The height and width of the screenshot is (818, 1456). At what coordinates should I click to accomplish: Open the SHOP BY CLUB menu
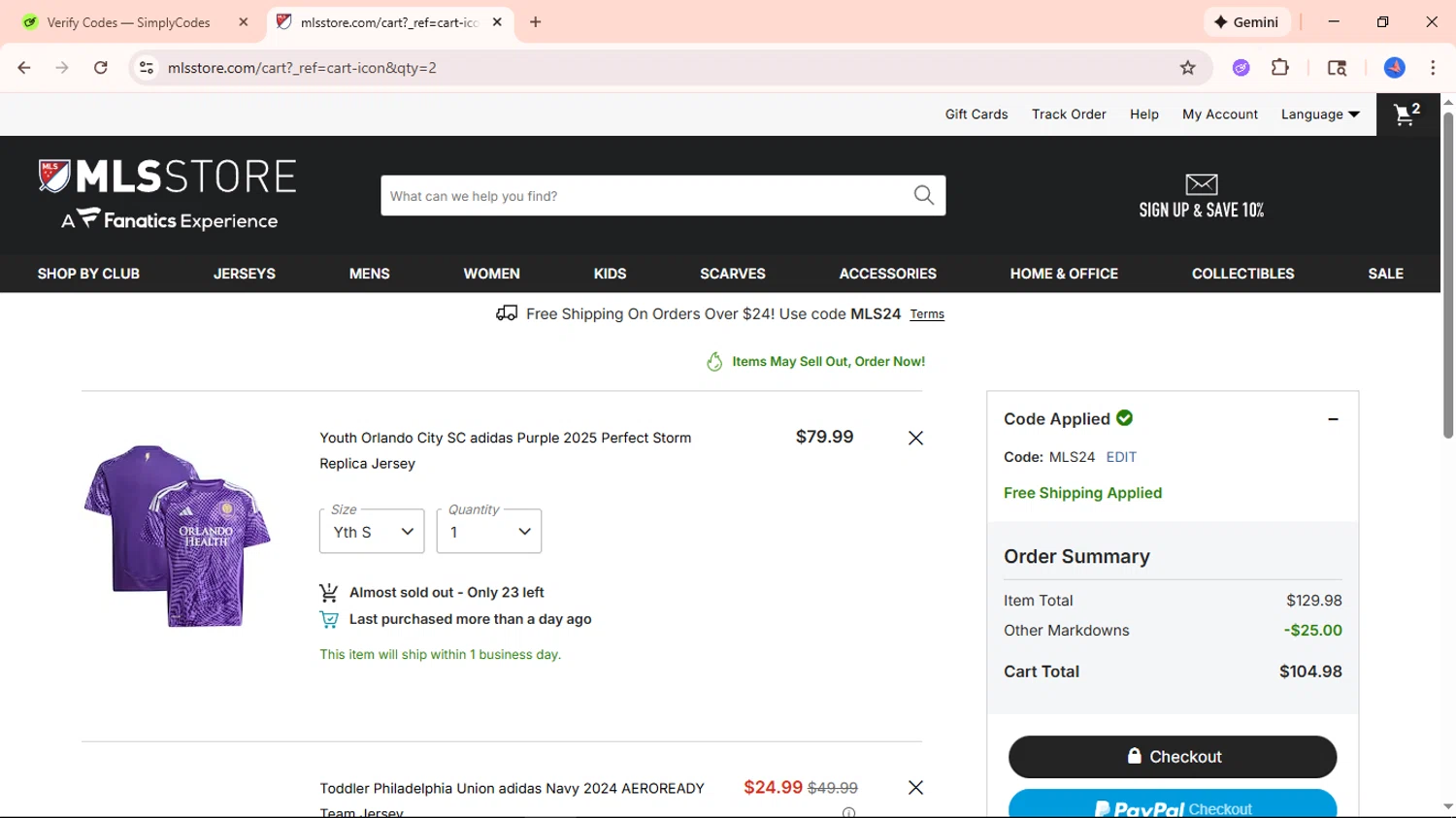coord(88,274)
